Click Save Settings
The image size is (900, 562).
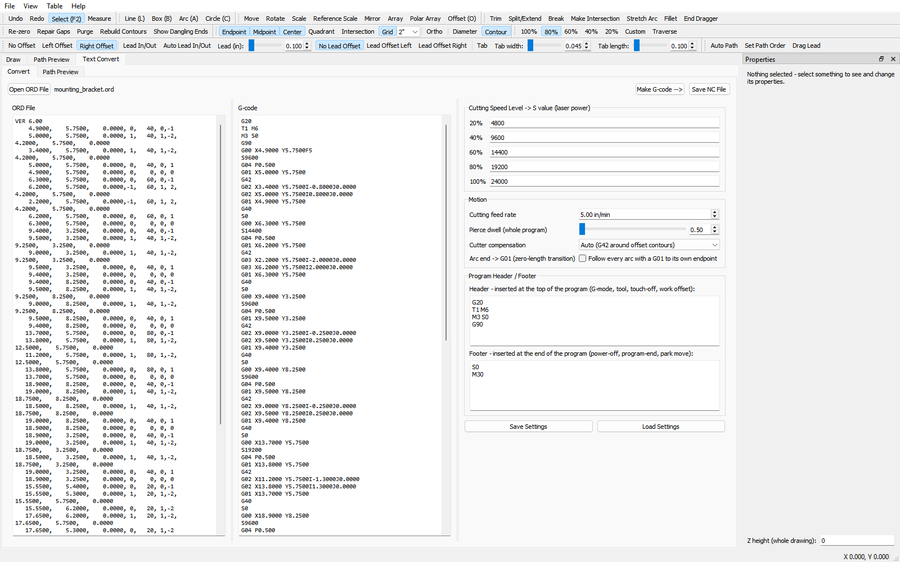click(x=528, y=427)
